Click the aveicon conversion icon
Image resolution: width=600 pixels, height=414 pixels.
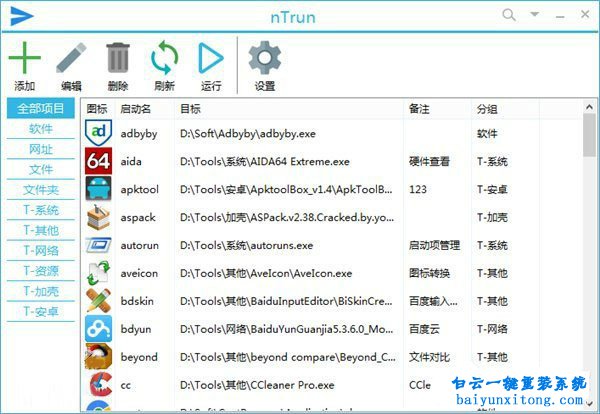coord(98,273)
